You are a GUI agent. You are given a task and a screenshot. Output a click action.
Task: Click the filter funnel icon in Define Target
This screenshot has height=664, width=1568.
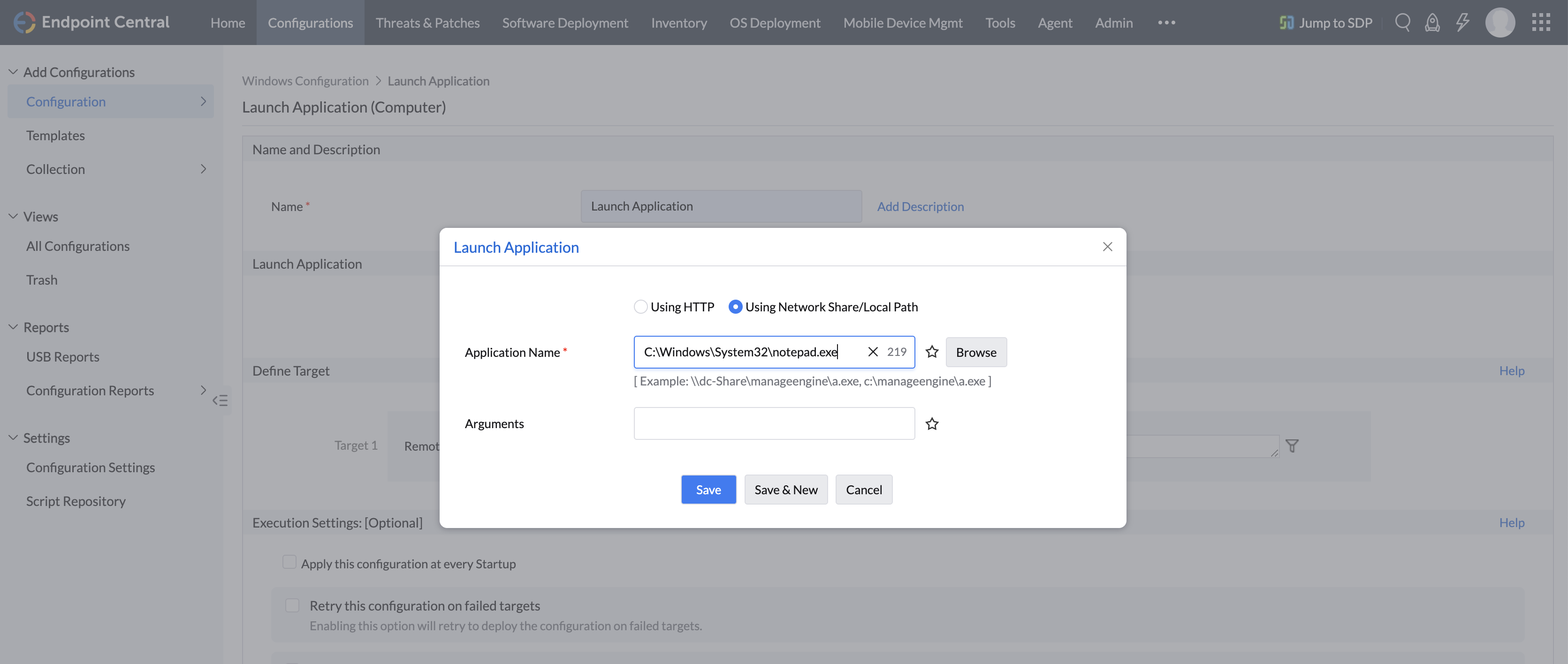tap(1292, 446)
